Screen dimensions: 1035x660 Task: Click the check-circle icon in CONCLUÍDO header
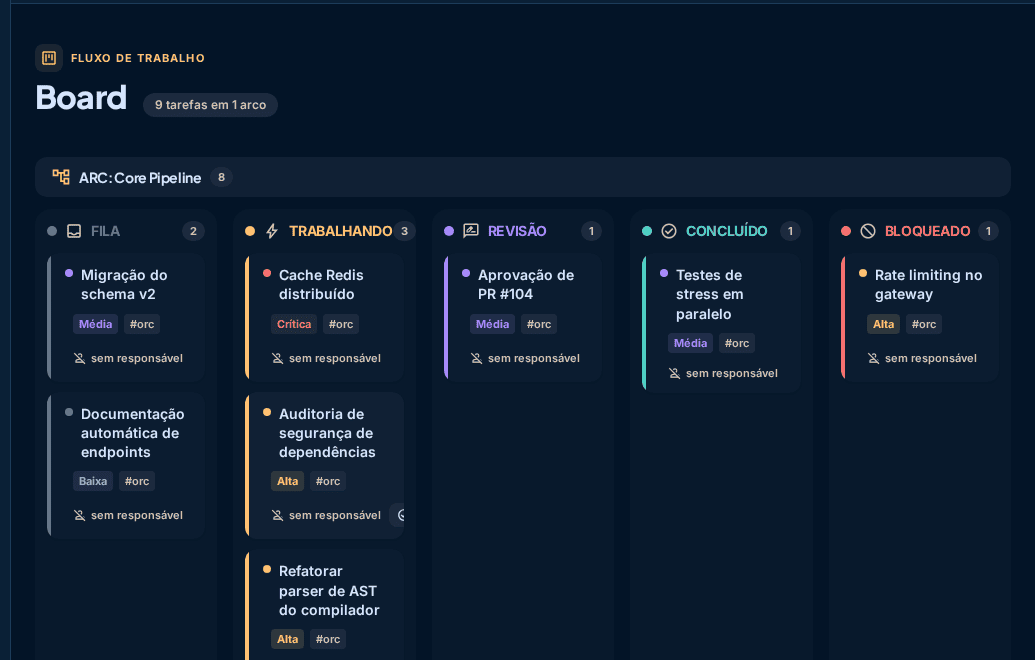pyautogui.click(x=669, y=231)
